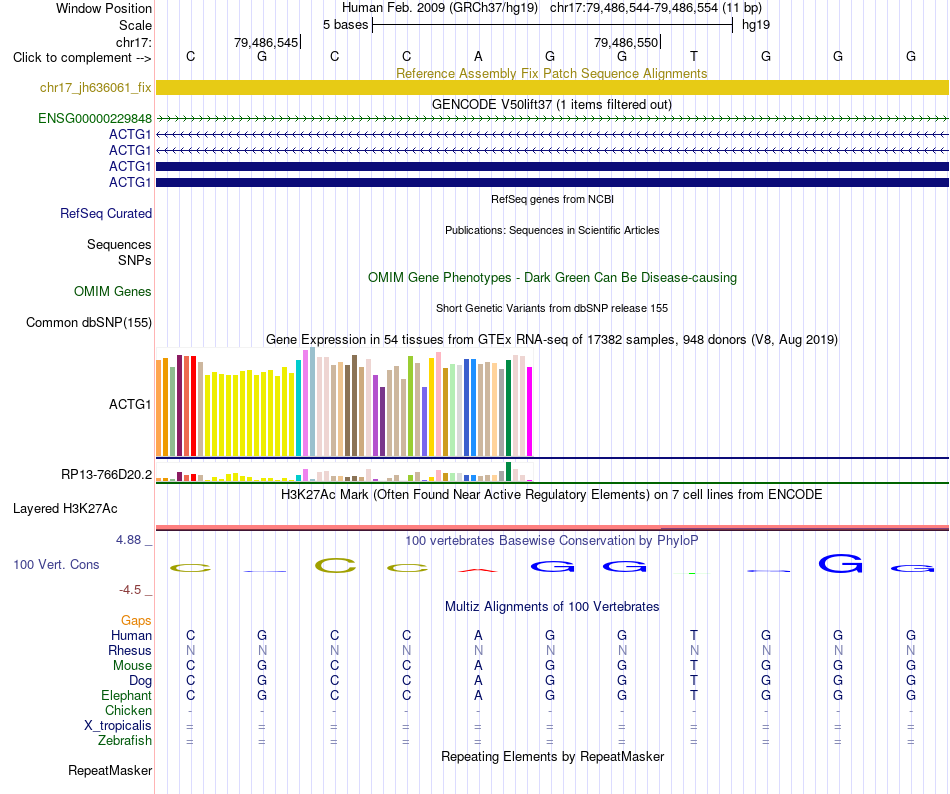950x794 pixels.
Task: Click the Reference Assembly Fix Patch Sequence Alignments title
Action: coord(552,73)
